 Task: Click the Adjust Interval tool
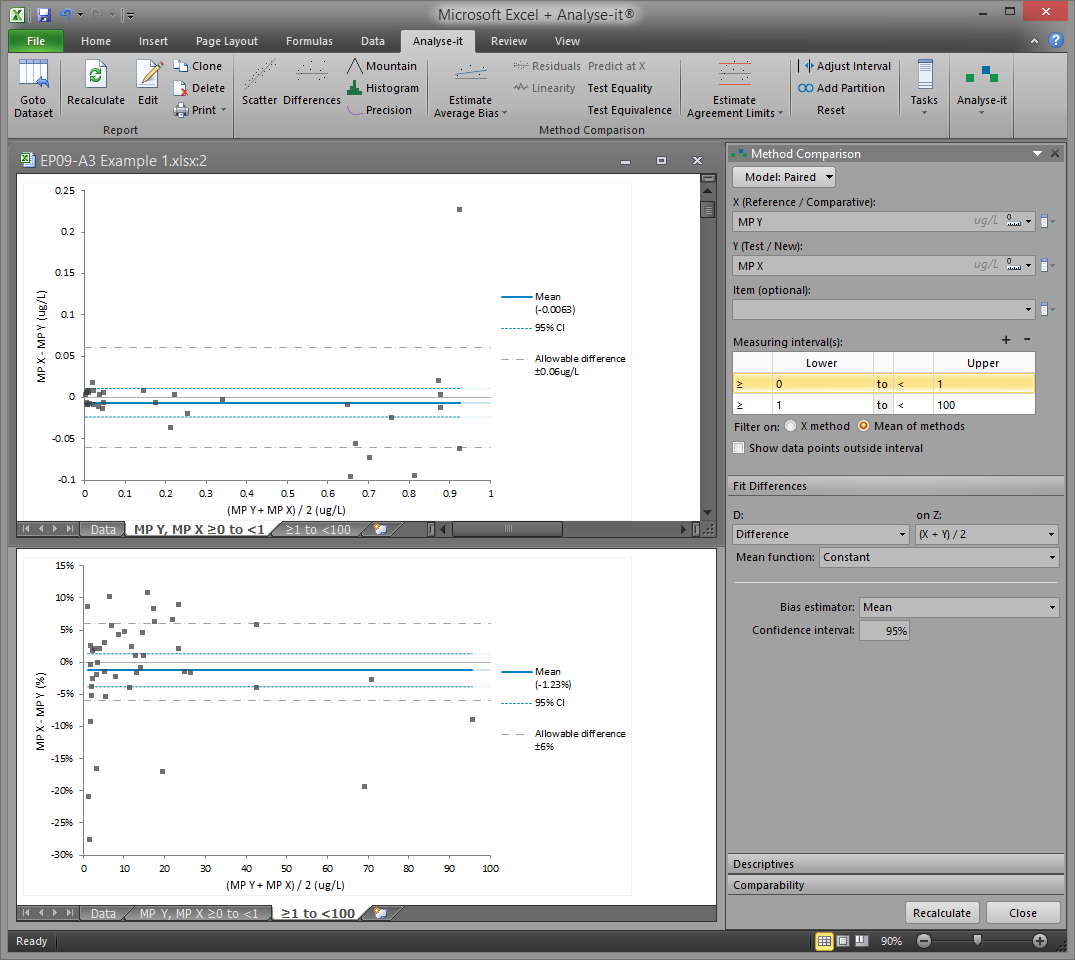[847, 66]
